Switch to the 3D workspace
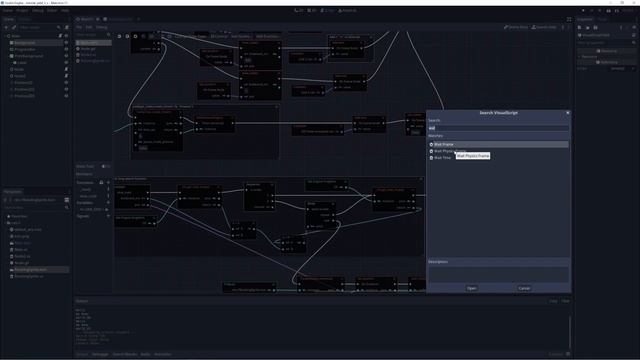Viewport: 640px width, 360px height. [312, 11]
